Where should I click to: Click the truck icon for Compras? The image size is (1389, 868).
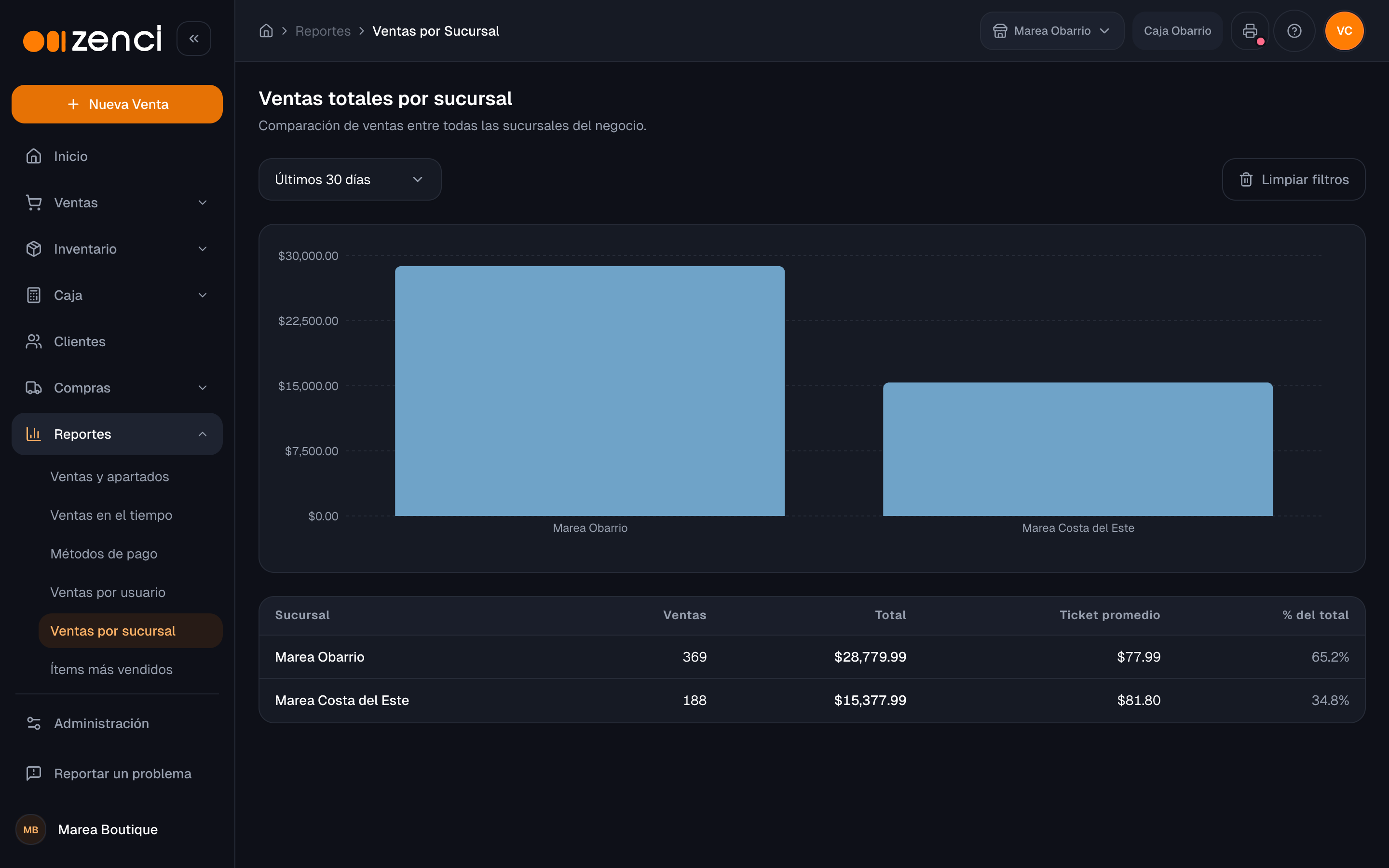[34, 388]
